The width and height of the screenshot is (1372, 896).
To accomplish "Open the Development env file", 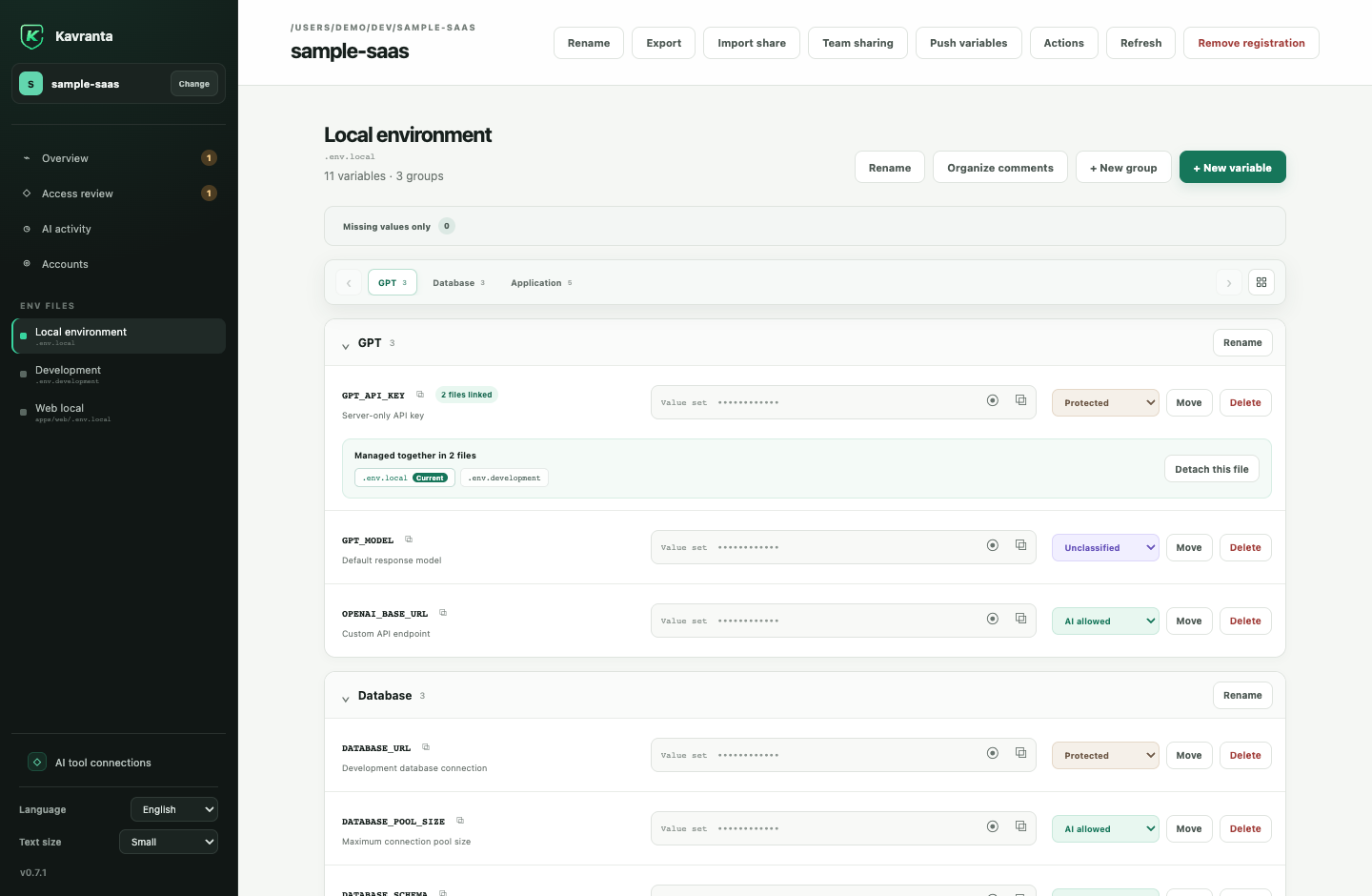I will tap(119, 374).
